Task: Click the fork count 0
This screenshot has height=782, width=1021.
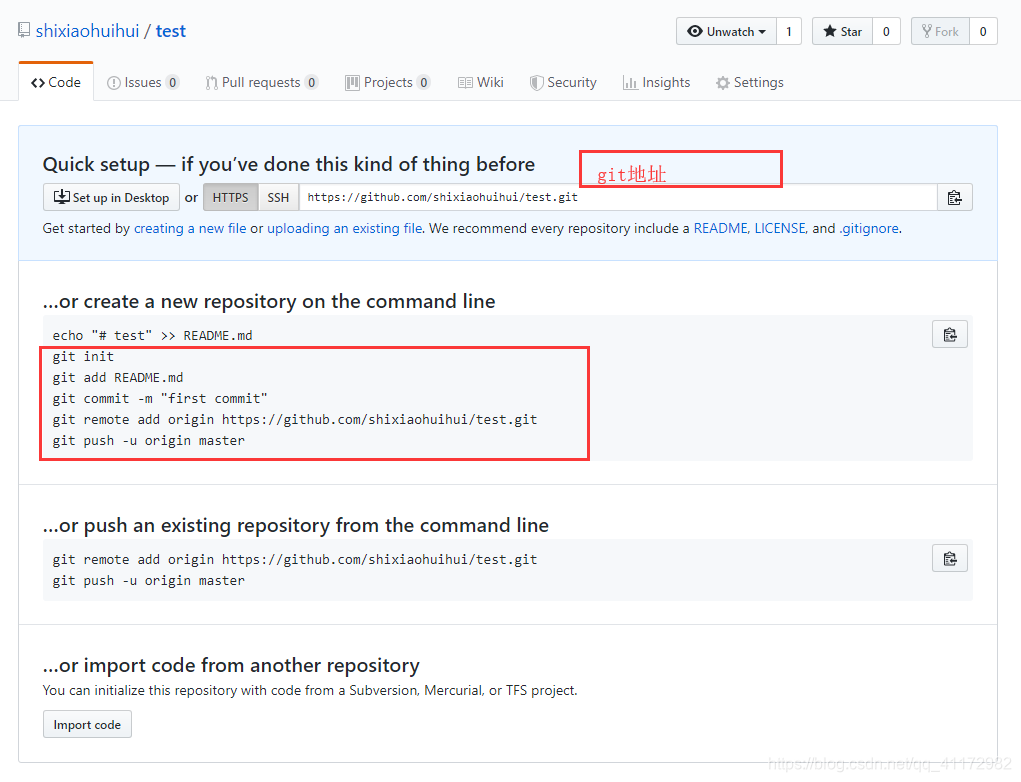Action: click(x=983, y=31)
